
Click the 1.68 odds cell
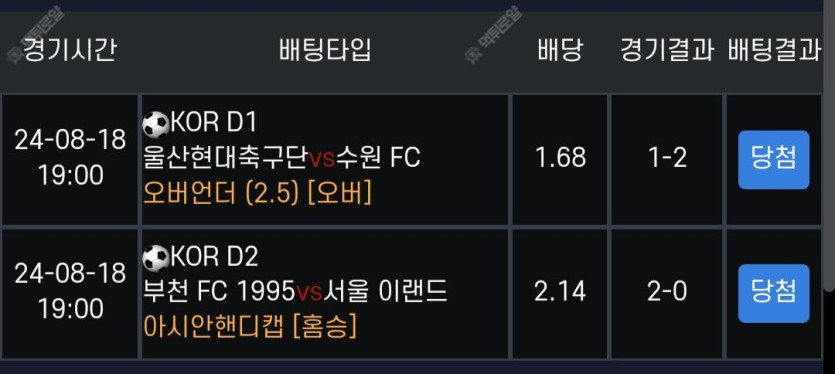[560, 158]
